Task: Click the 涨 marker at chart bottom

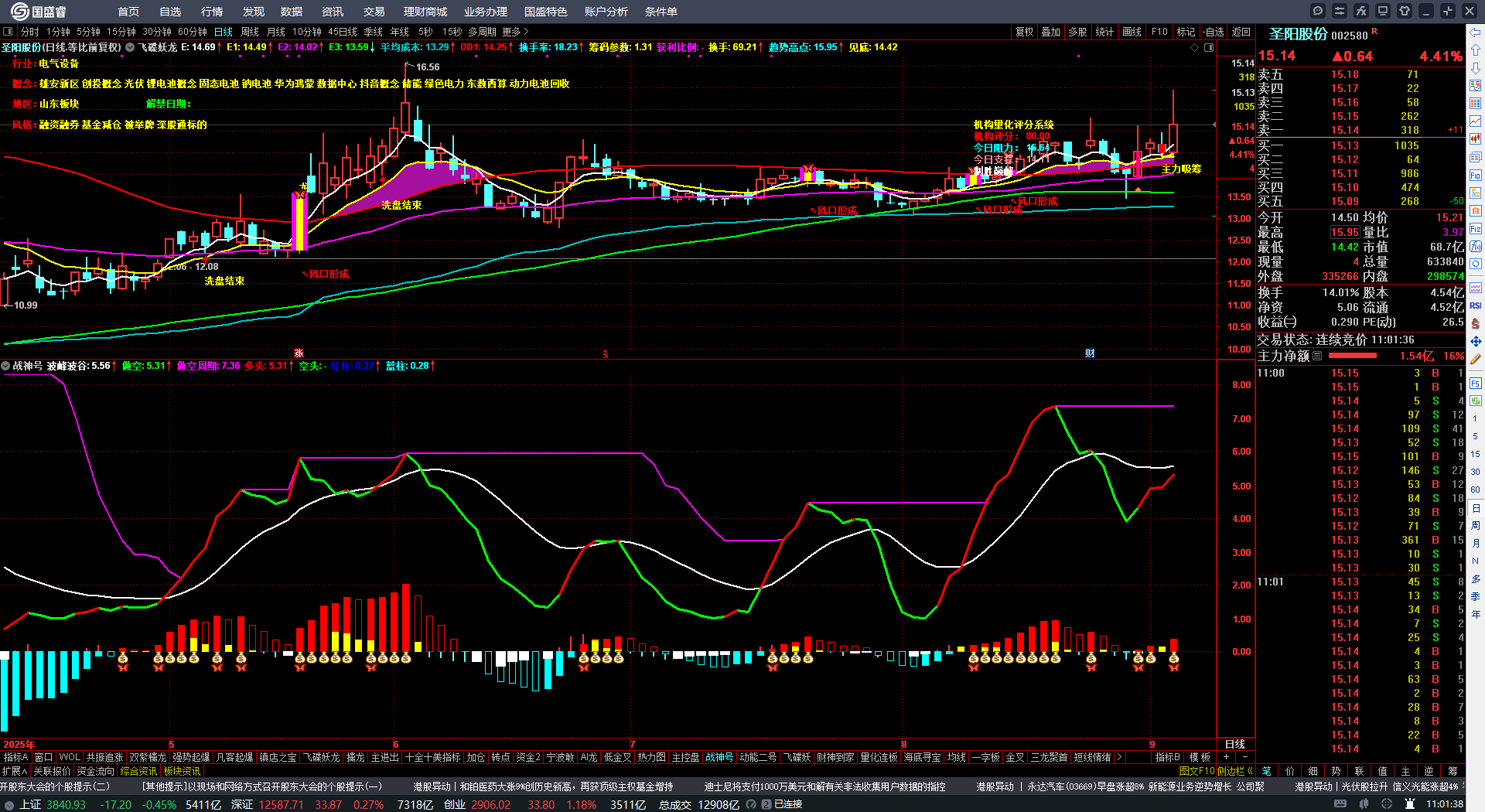Action: coord(299,353)
